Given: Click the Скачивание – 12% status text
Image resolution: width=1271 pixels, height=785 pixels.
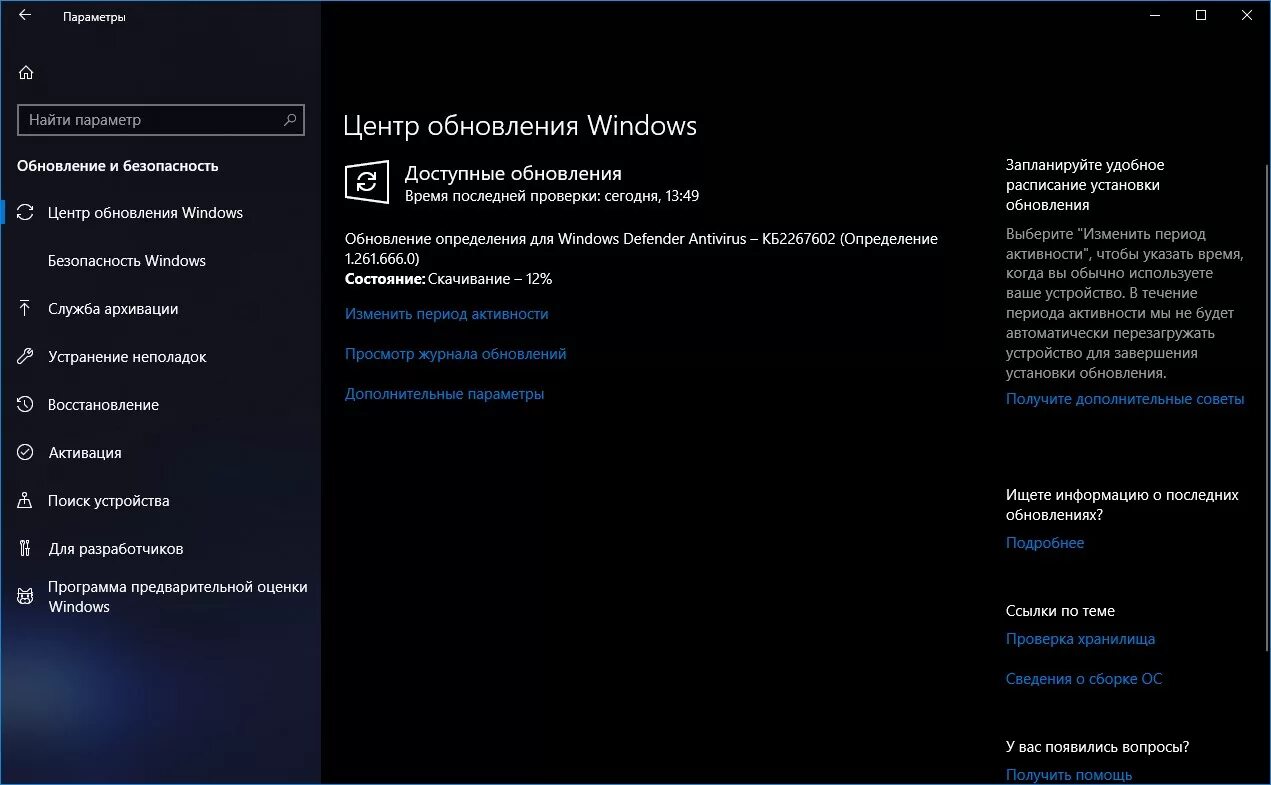Looking at the screenshot, I should tap(491, 279).
